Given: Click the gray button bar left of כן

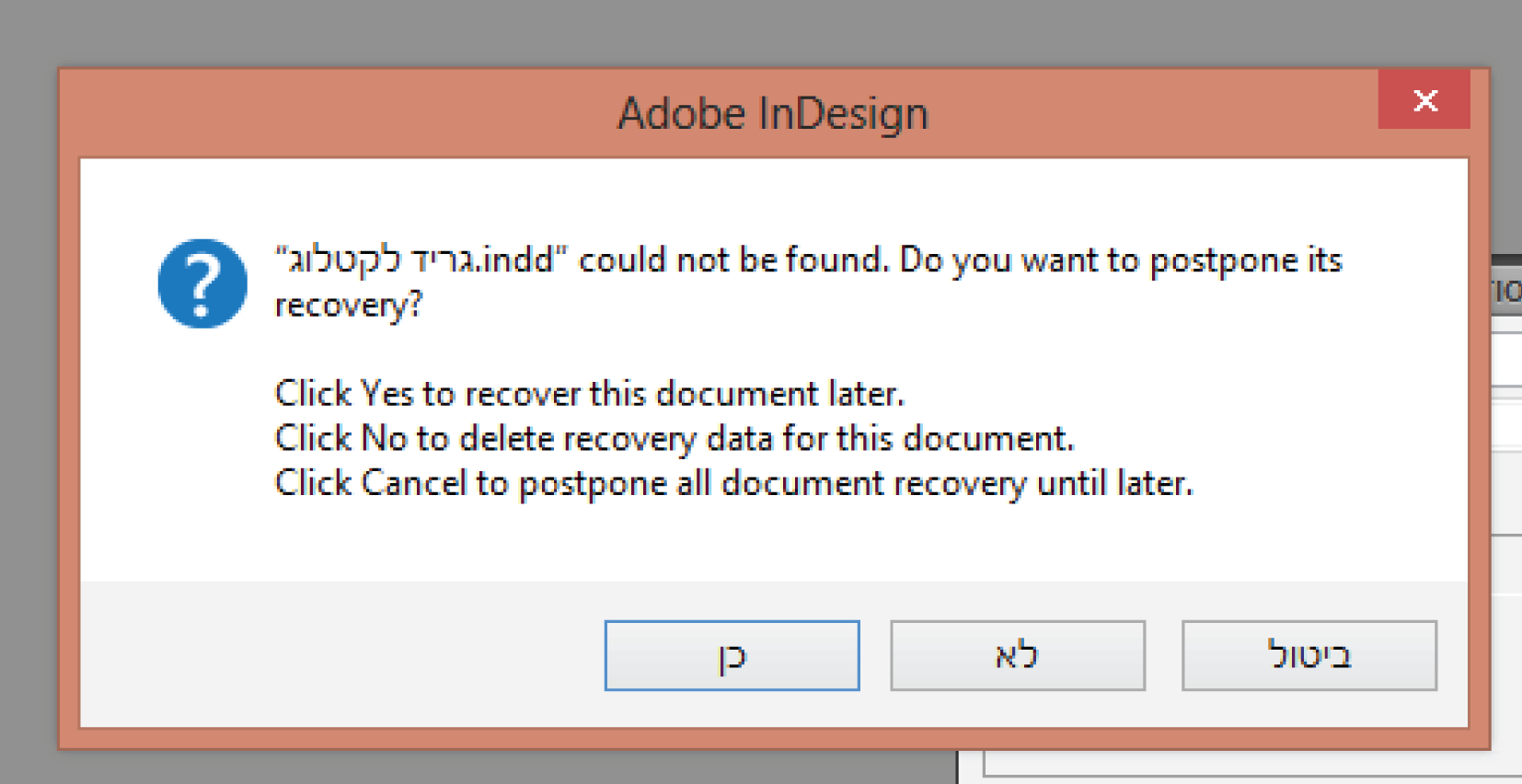Looking at the screenshot, I should [x=340, y=655].
